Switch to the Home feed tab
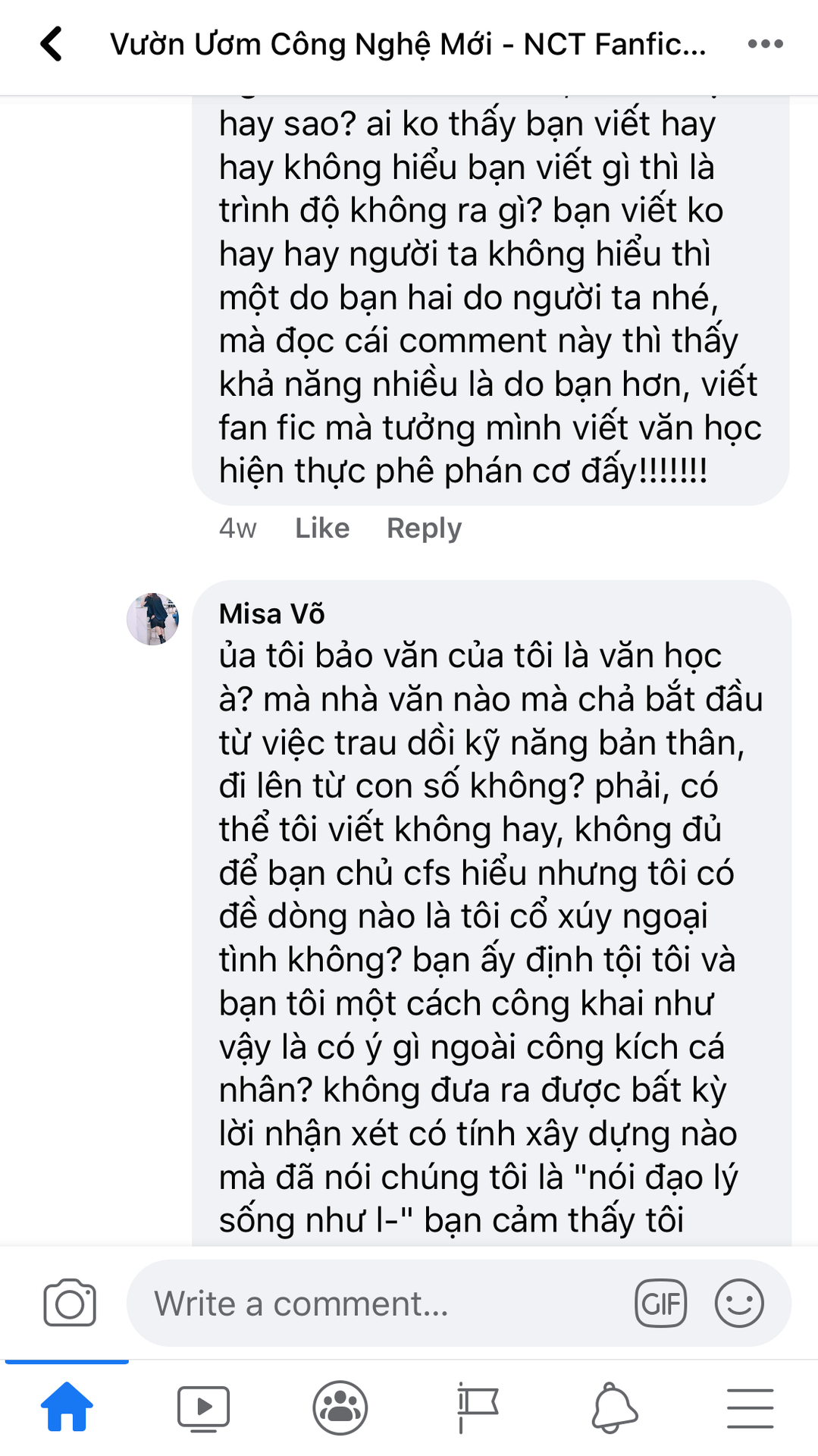Screen dimensions: 818x1456 (x=67, y=1407)
